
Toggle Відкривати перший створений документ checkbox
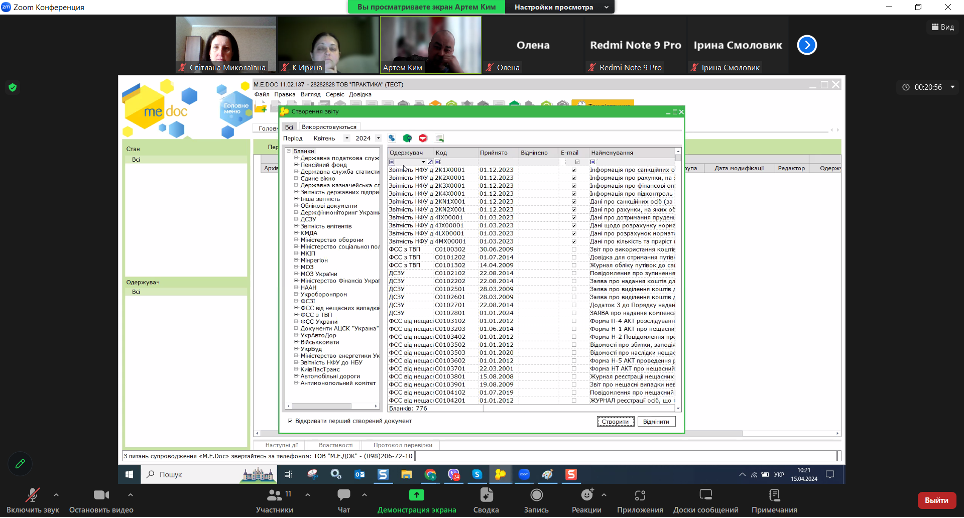coord(290,421)
